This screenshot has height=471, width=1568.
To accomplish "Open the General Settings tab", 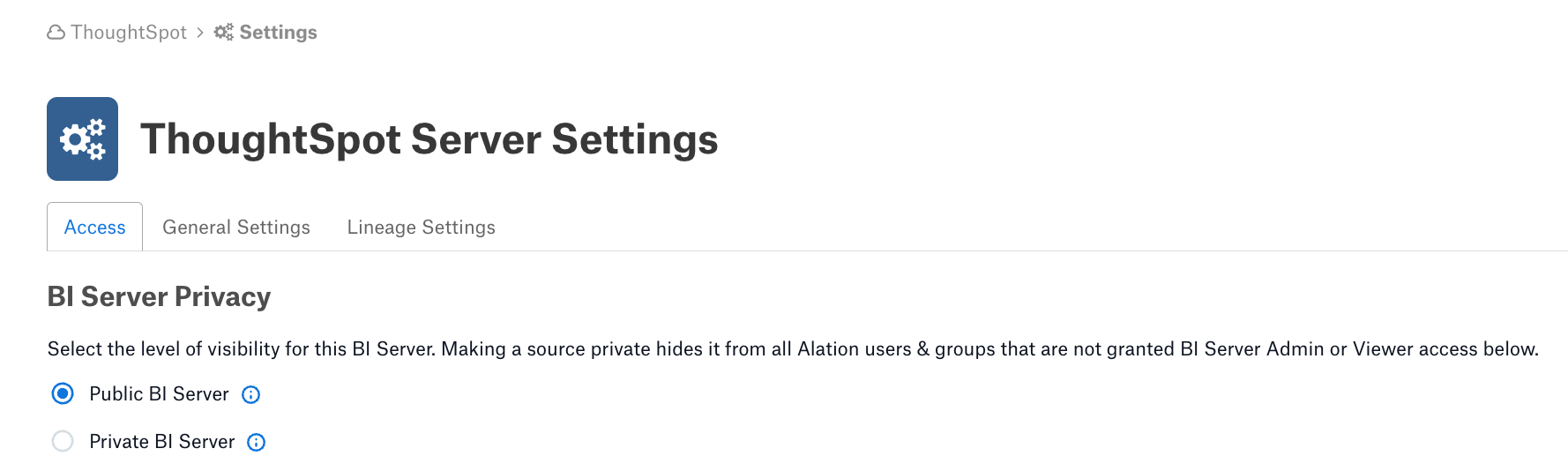I will click(236, 228).
